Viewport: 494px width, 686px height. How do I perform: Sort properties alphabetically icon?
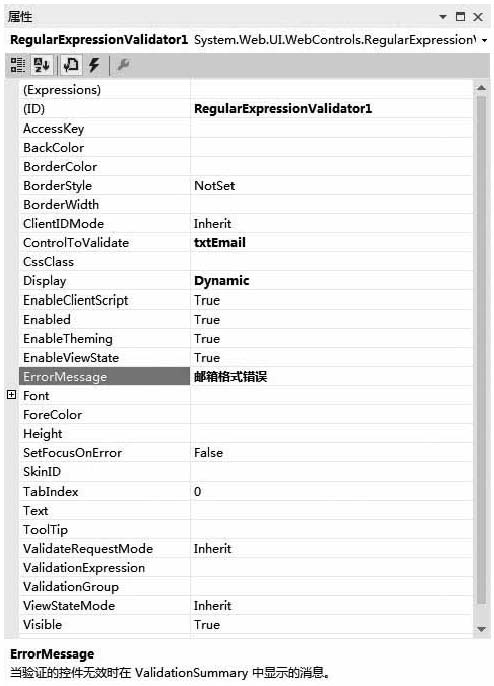(42, 65)
